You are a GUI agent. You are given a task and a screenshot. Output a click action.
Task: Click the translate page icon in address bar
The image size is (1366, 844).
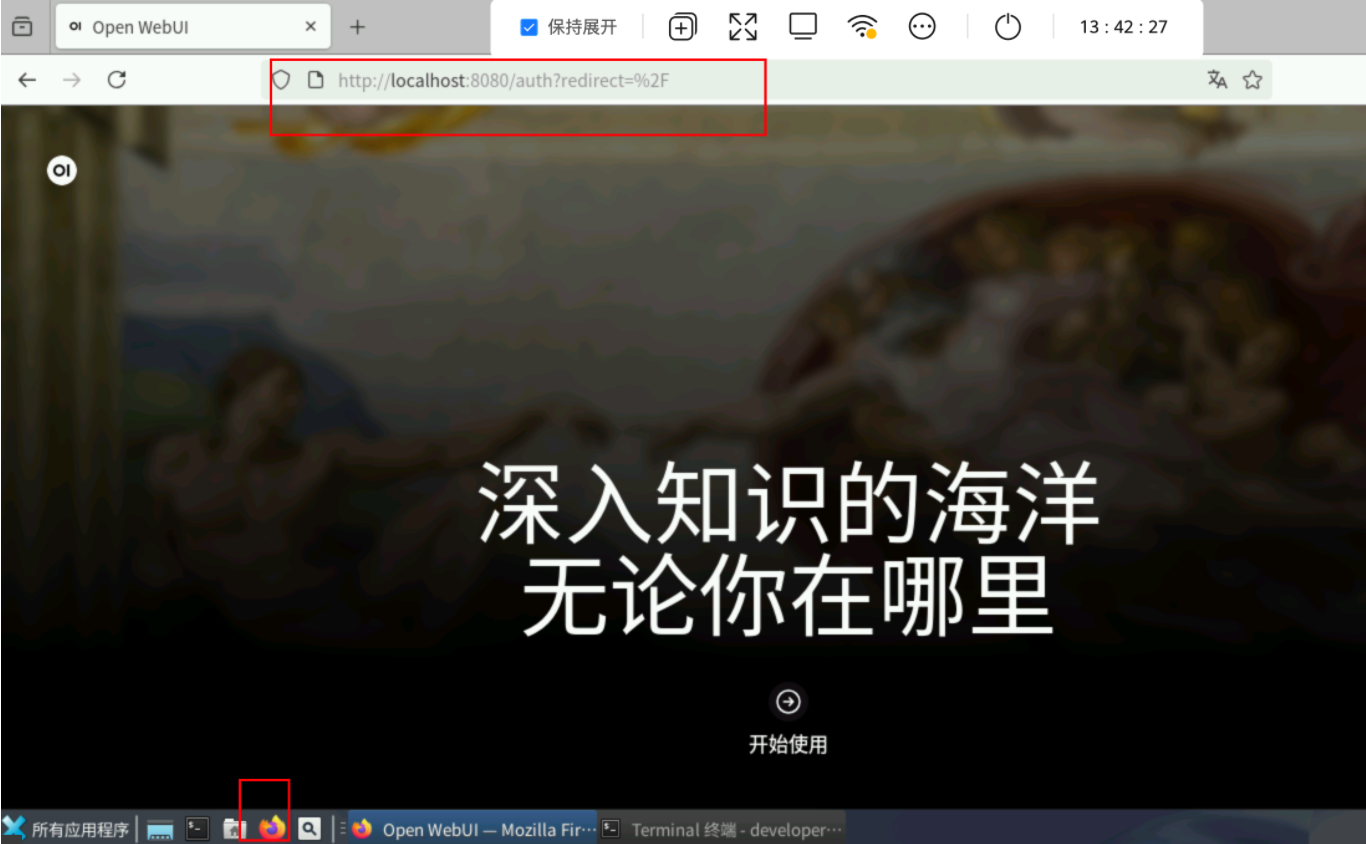[1217, 79]
